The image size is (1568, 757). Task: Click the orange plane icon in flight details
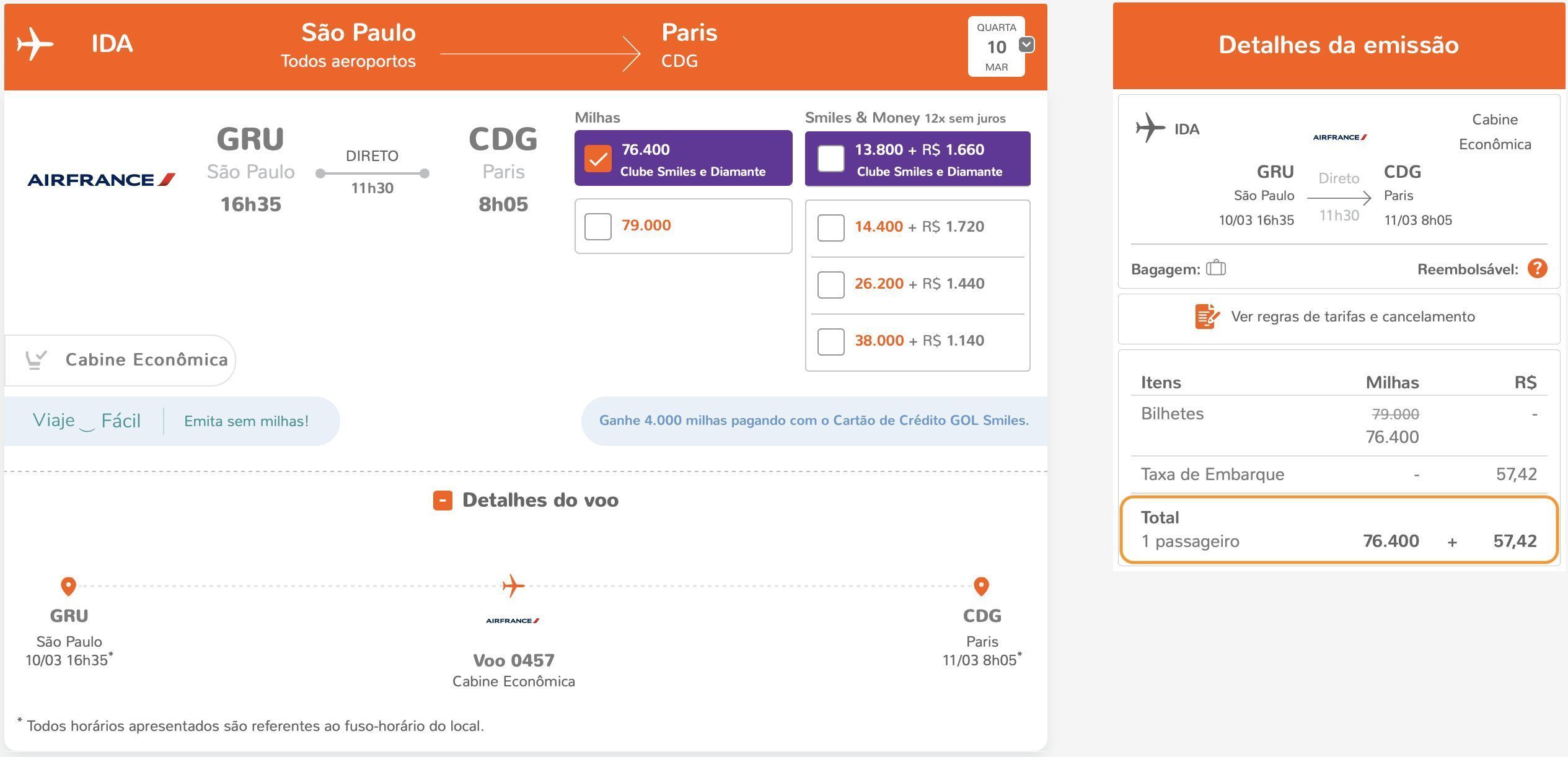tap(513, 585)
